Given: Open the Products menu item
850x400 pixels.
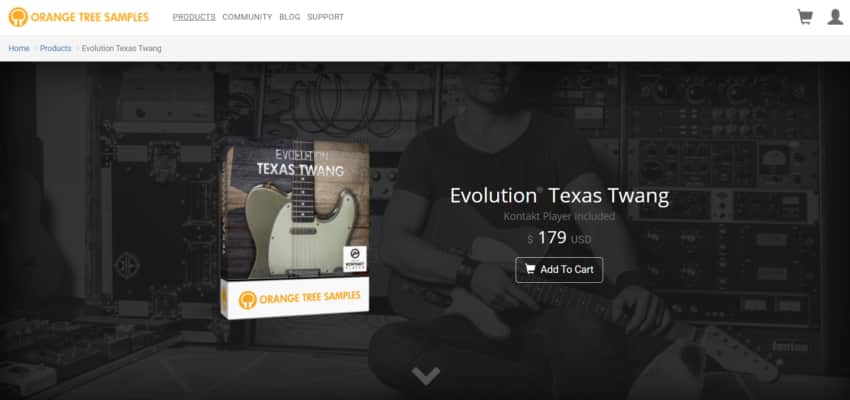Looking at the screenshot, I should click(x=194, y=17).
